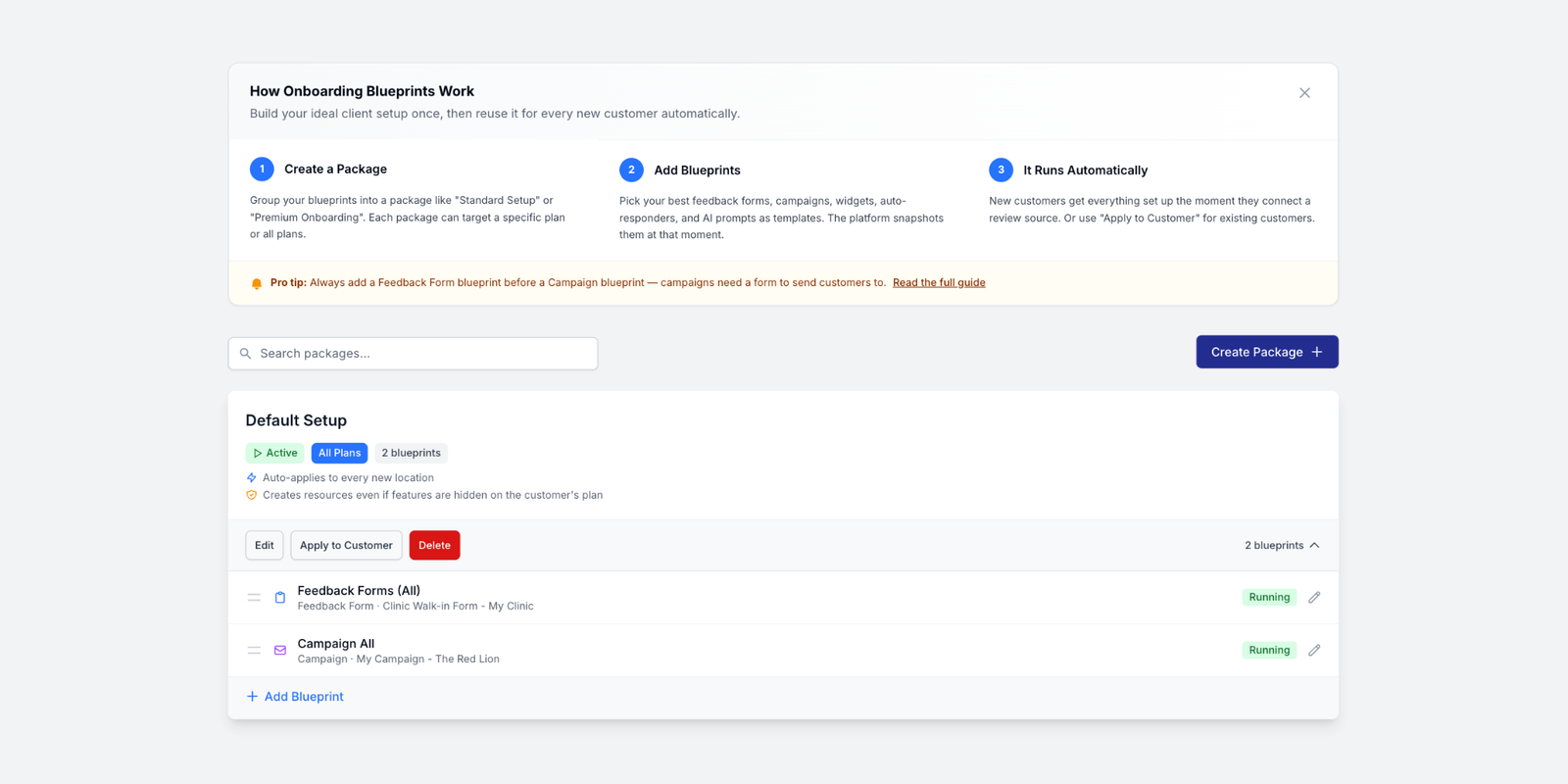Click the step 2 circle icon
Screen dimensions: 1568x784
pos(631,170)
